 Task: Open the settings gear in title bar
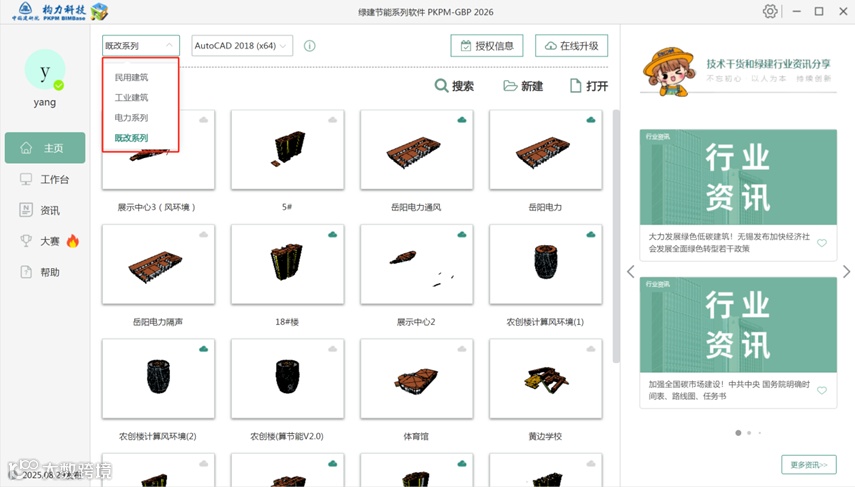pos(769,11)
